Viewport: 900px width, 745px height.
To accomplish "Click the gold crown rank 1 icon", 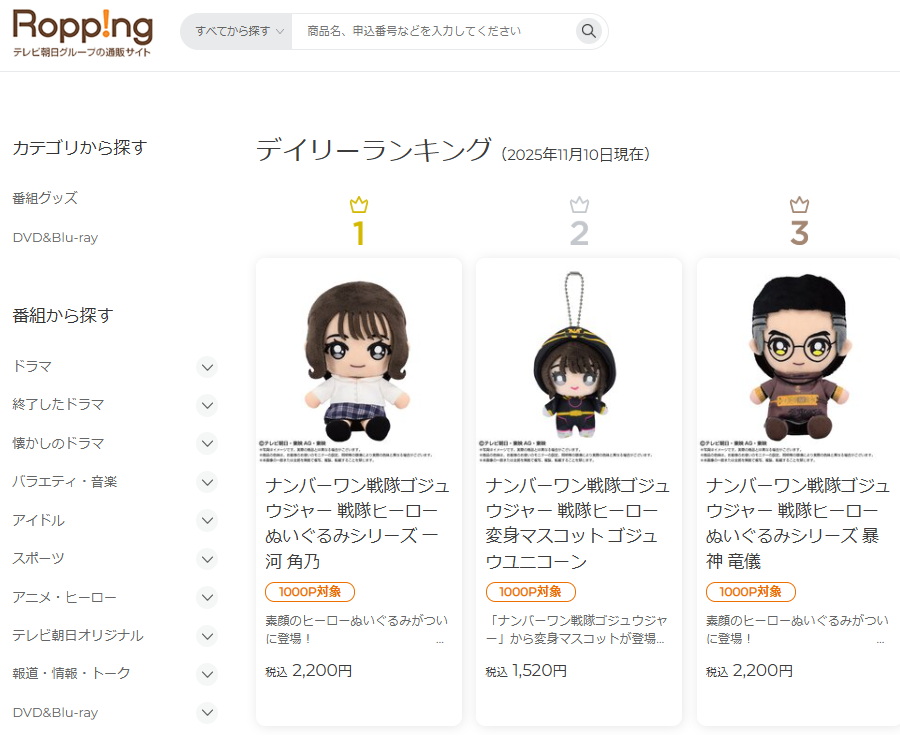I will tap(359, 204).
